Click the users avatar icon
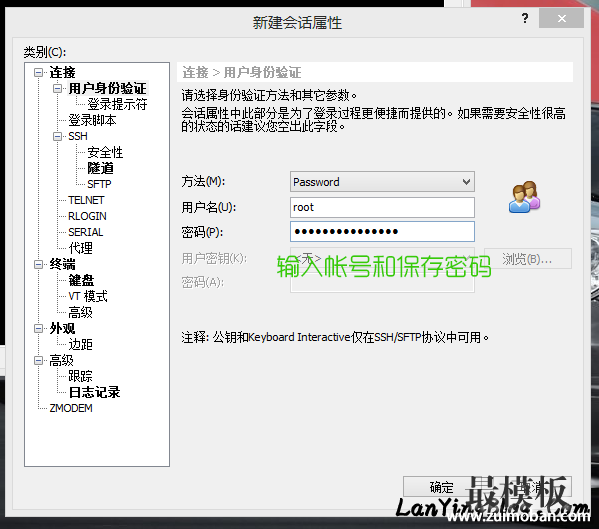The image size is (599, 529). tap(524, 197)
